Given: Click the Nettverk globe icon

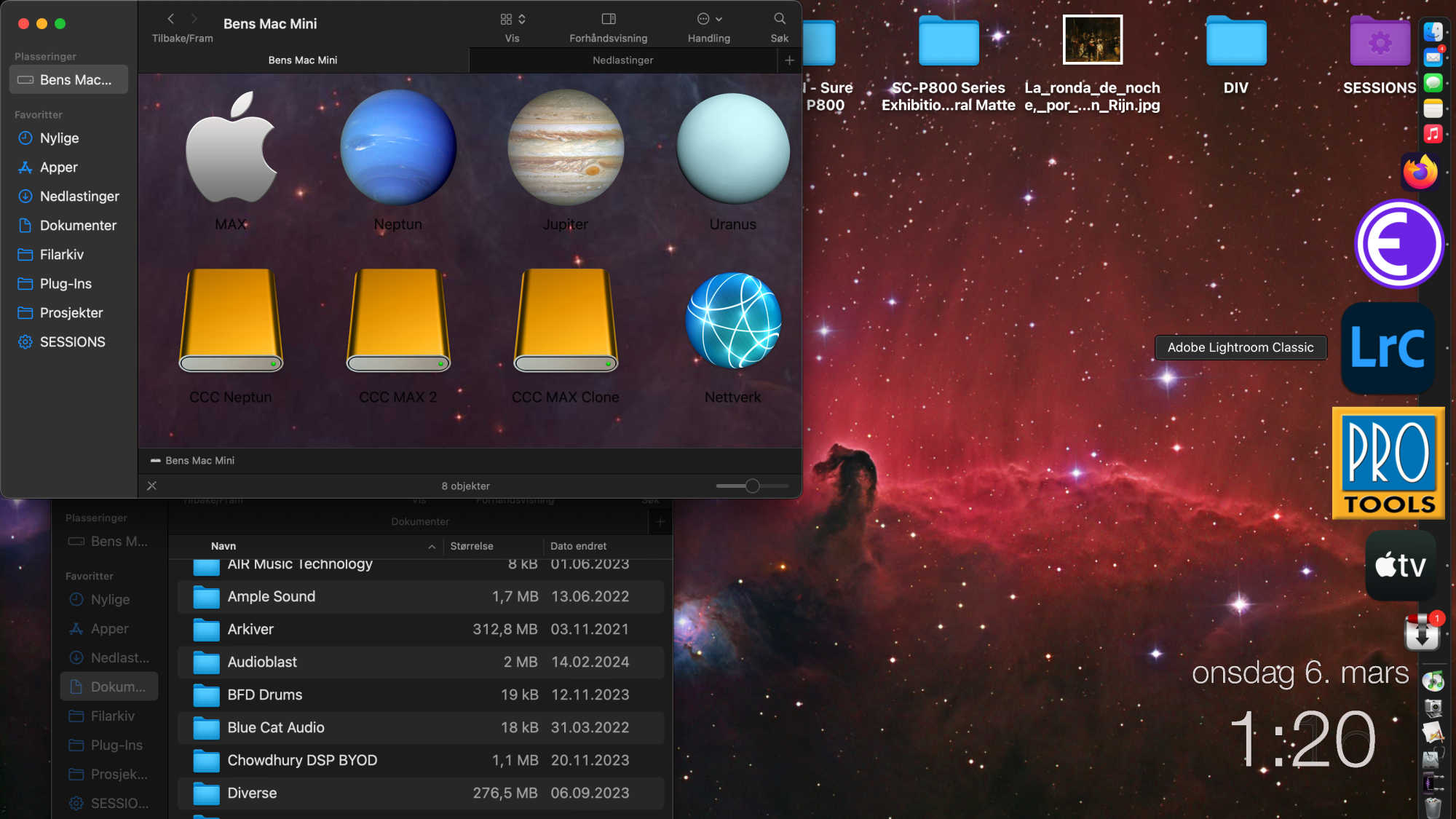Looking at the screenshot, I should coord(733,320).
